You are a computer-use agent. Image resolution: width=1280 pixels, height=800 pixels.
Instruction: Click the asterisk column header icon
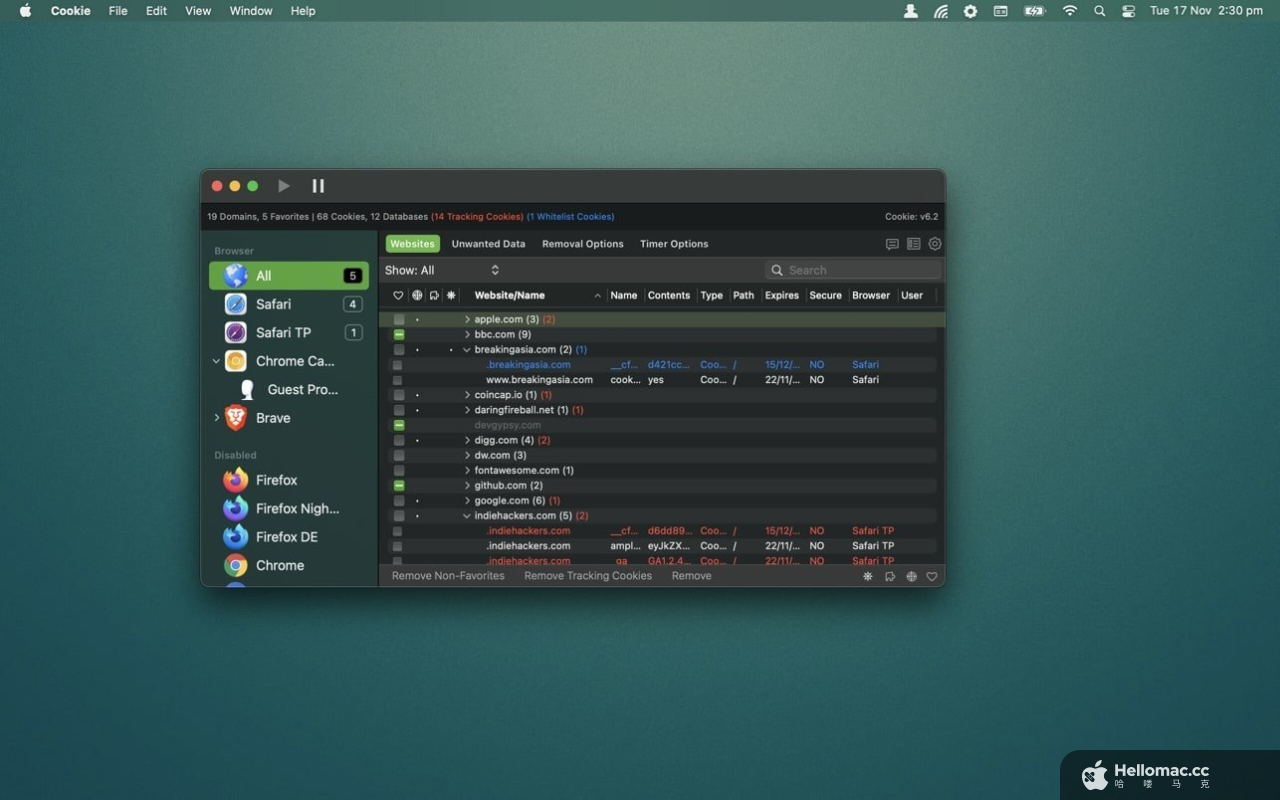451,296
